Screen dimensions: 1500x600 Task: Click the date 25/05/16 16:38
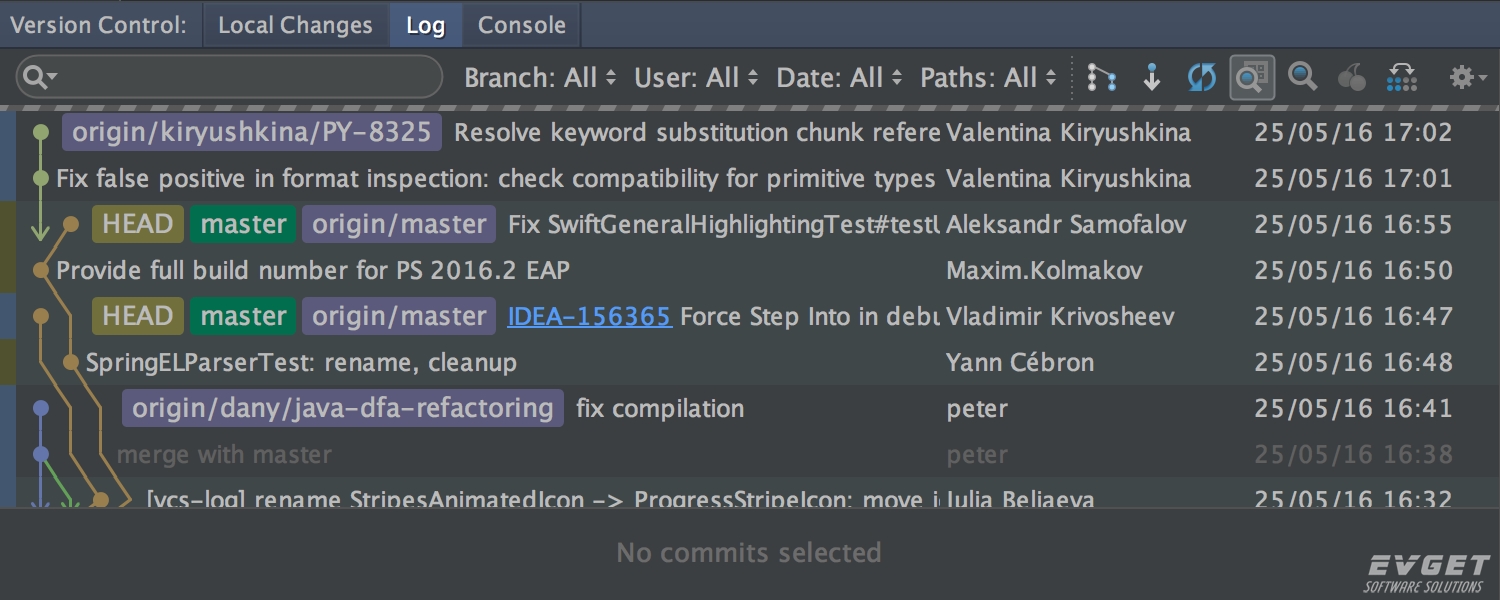coord(1353,455)
